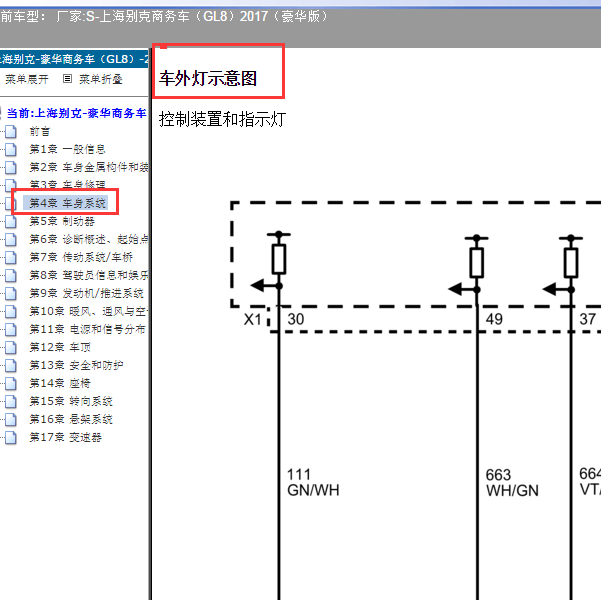Open the 当前:上海别克-豪华商务车 root link
The width and height of the screenshot is (601, 600).
pos(77,113)
